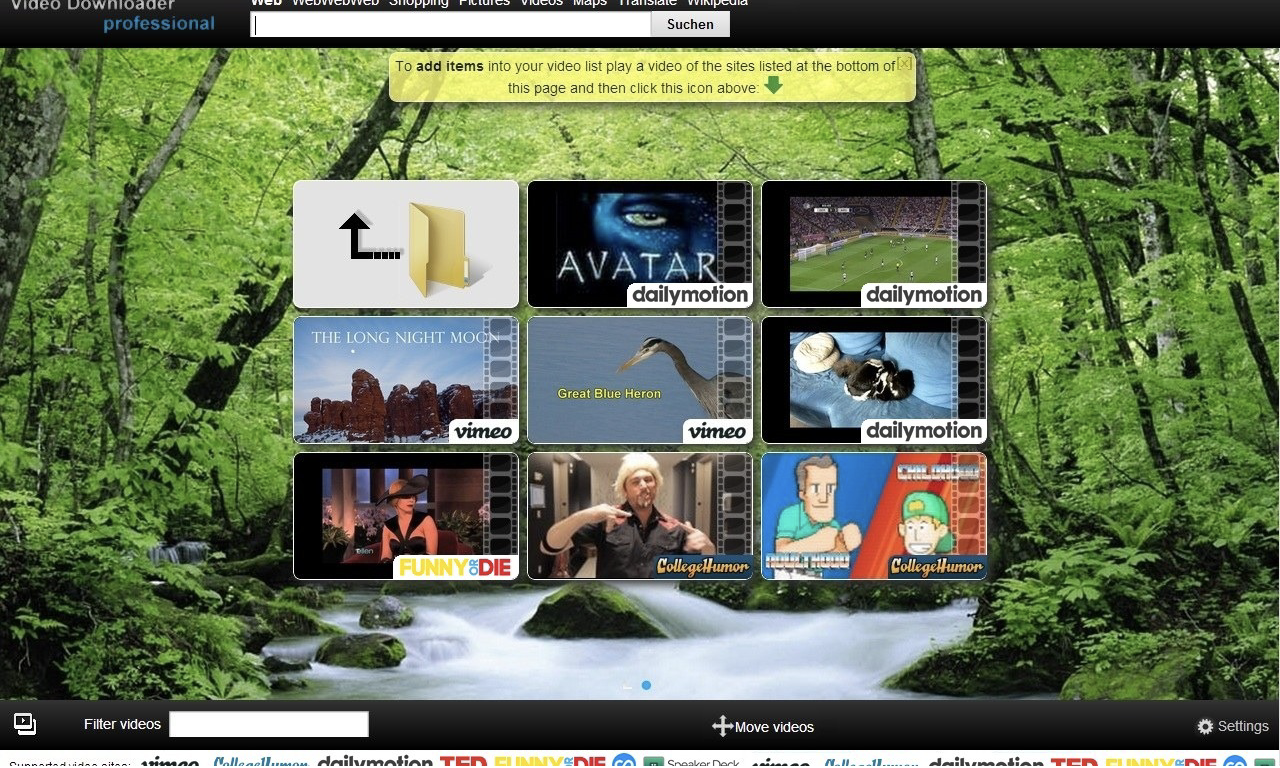Open the Great Blue Heron vimeo video

(640, 380)
